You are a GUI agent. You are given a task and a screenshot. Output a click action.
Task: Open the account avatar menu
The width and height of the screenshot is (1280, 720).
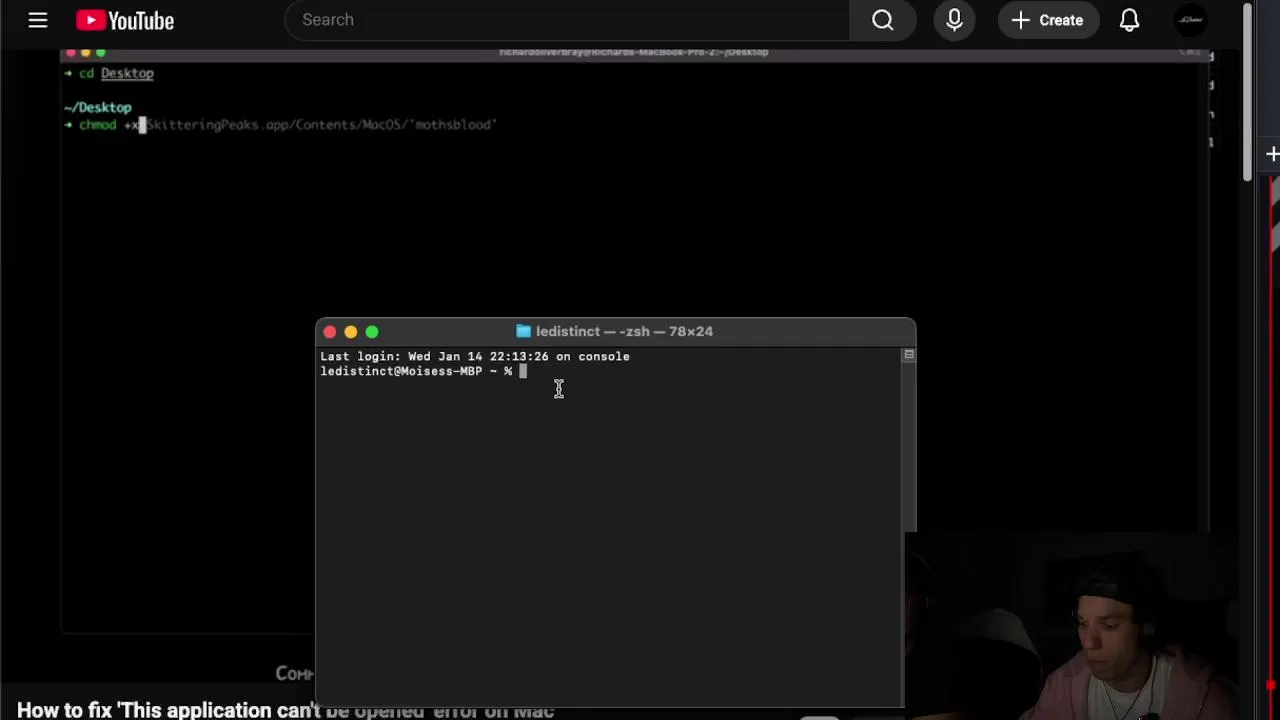1190,20
